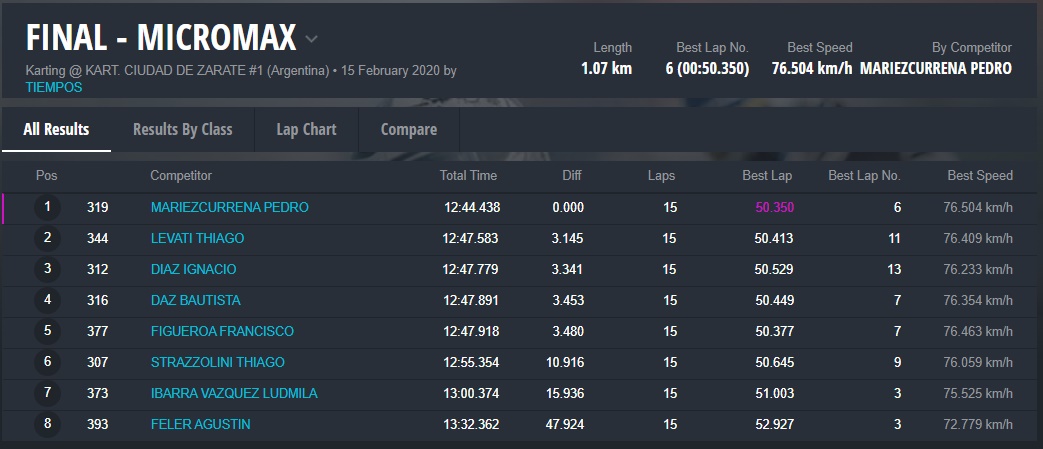Click the position 8 circle badge
The width and height of the screenshot is (1043, 449).
pos(47,425)
